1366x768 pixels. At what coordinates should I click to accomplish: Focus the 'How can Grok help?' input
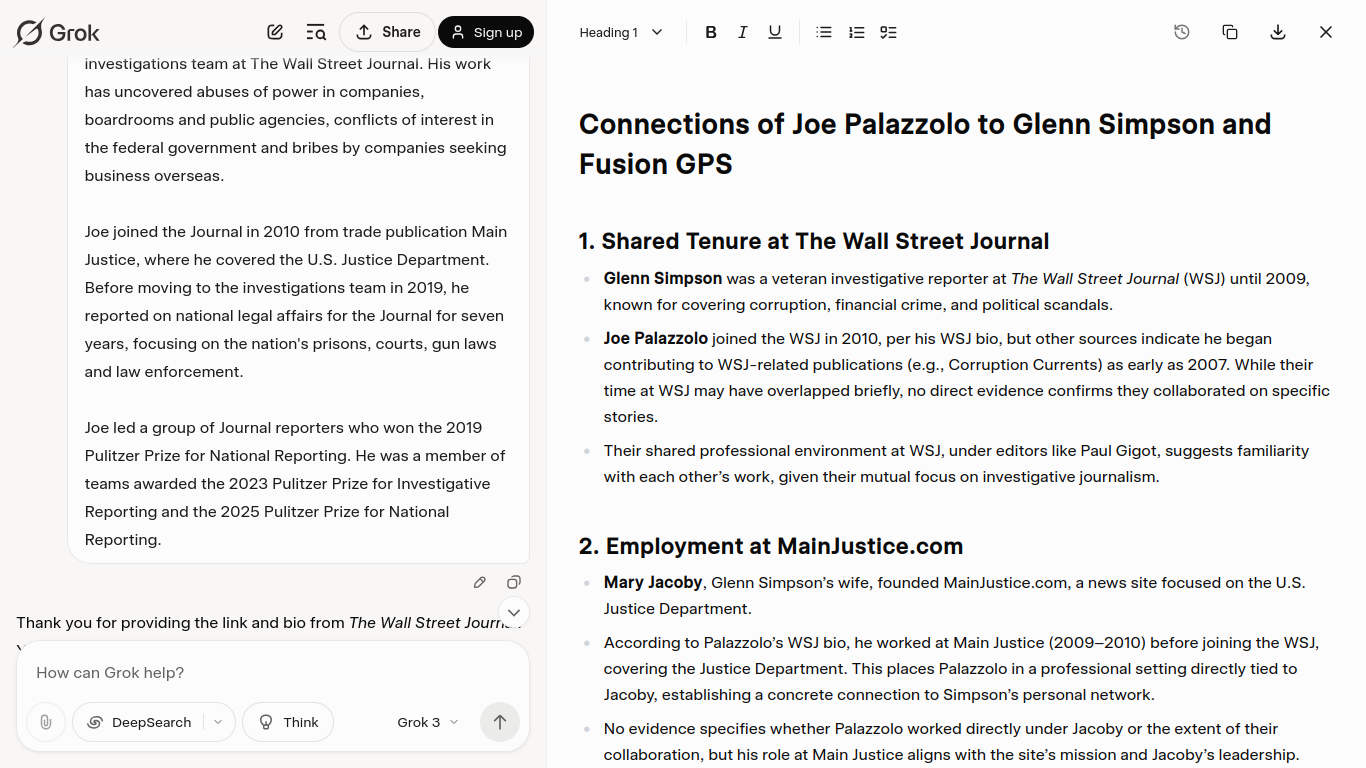coord(273,673)
